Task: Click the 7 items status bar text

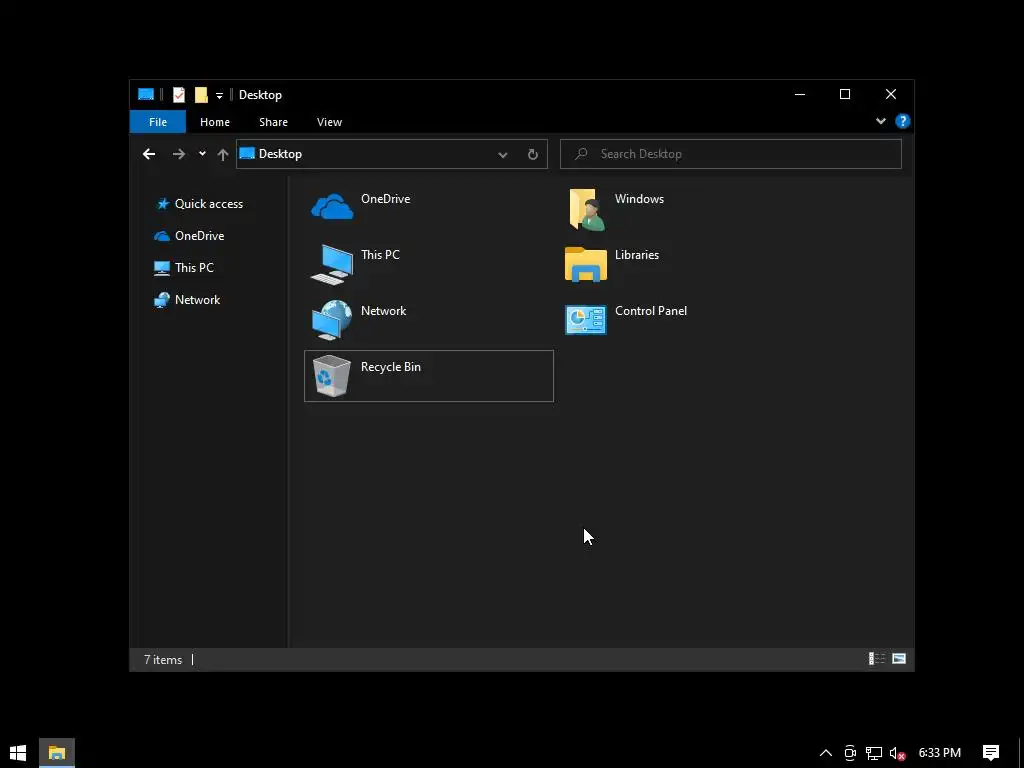Action: coord(163,660)
